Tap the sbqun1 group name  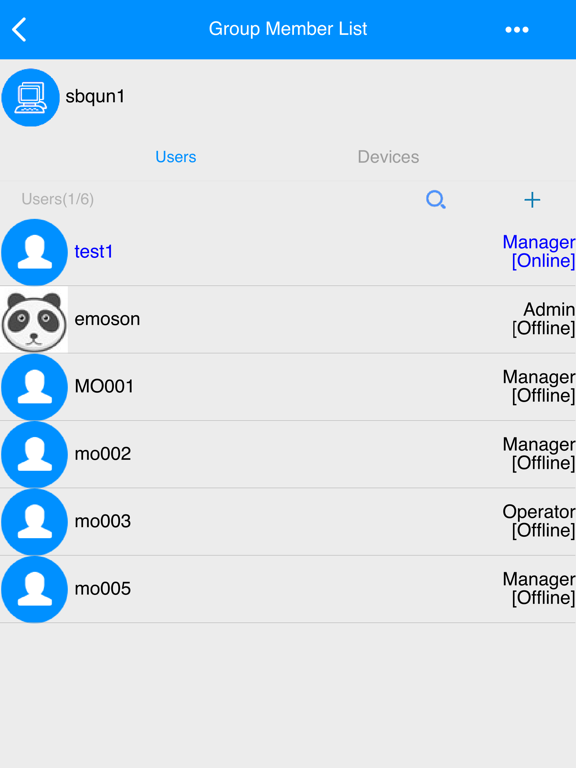(95, 96)
